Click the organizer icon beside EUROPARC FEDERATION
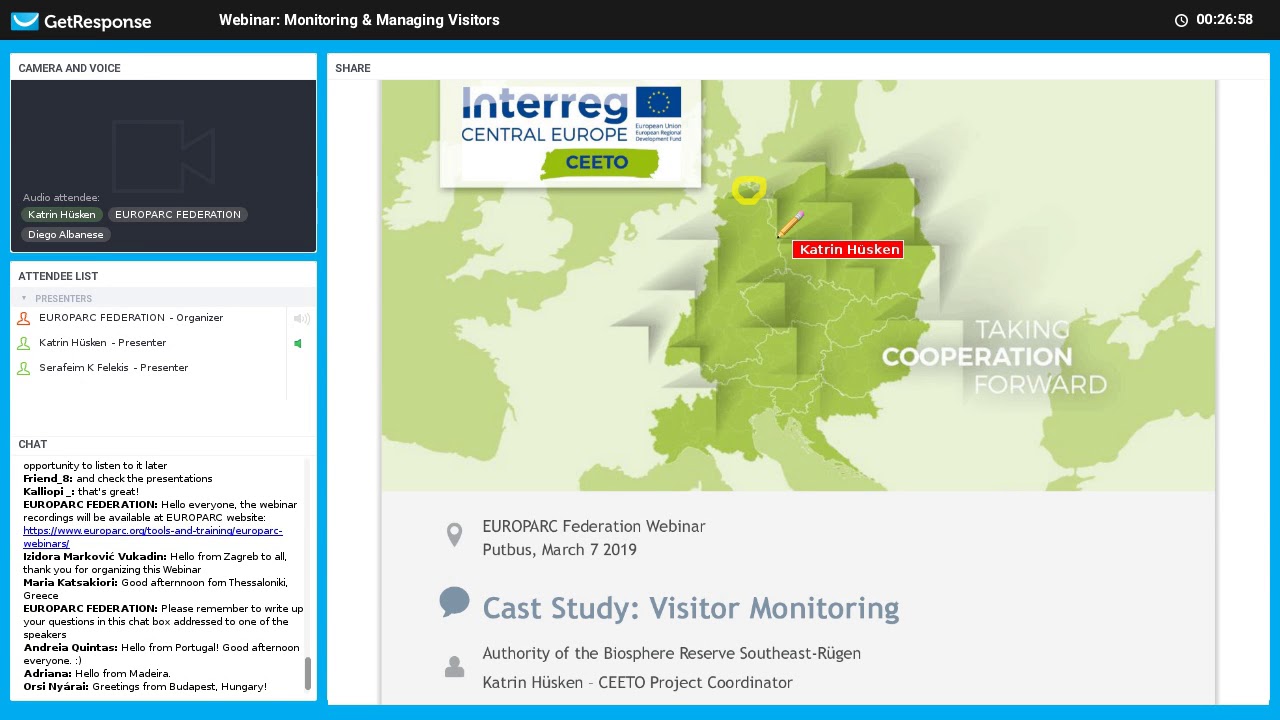Screen dimensions: 1280x720 (24, 318)
